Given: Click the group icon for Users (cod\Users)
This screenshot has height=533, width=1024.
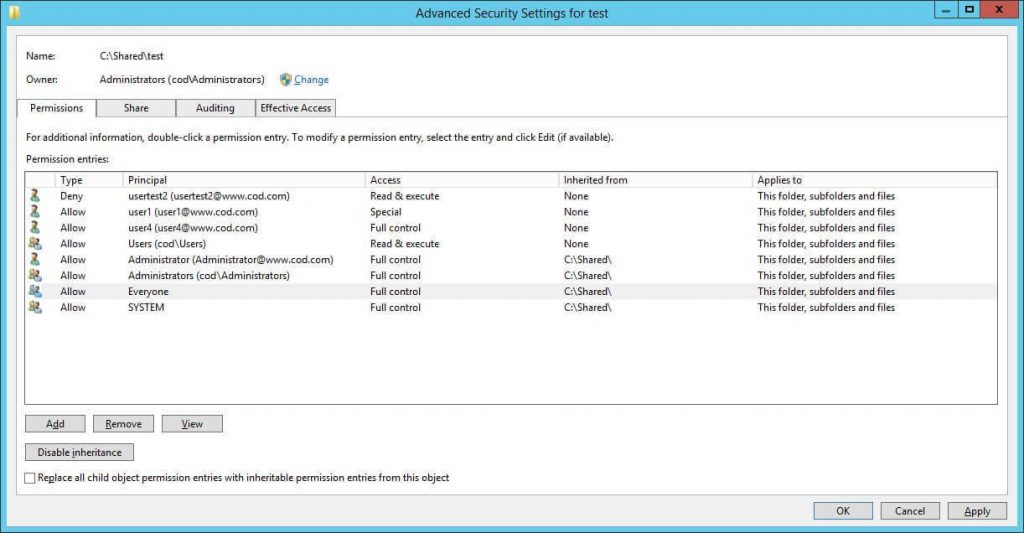Looking at the screenshot, I should point(35,244).
